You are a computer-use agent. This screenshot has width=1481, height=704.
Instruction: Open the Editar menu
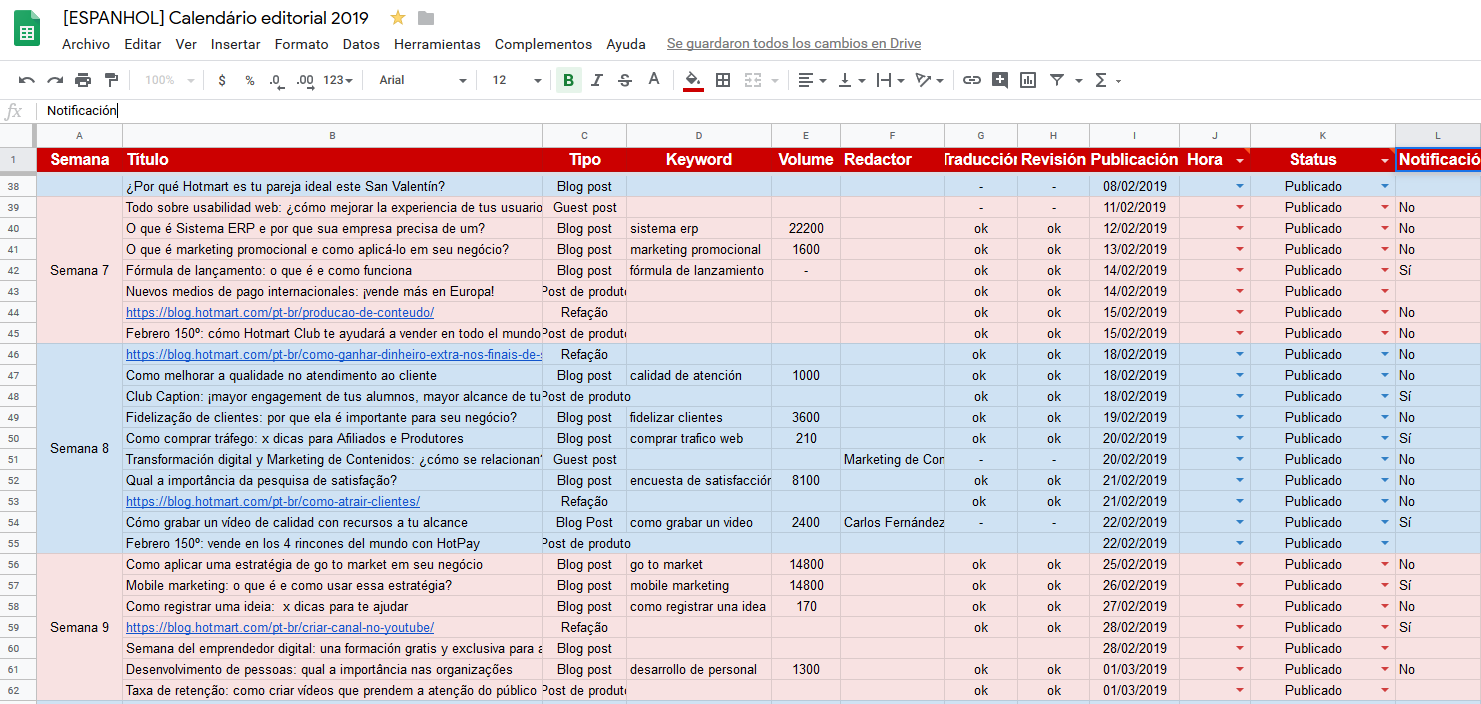(x=143, y=44)
